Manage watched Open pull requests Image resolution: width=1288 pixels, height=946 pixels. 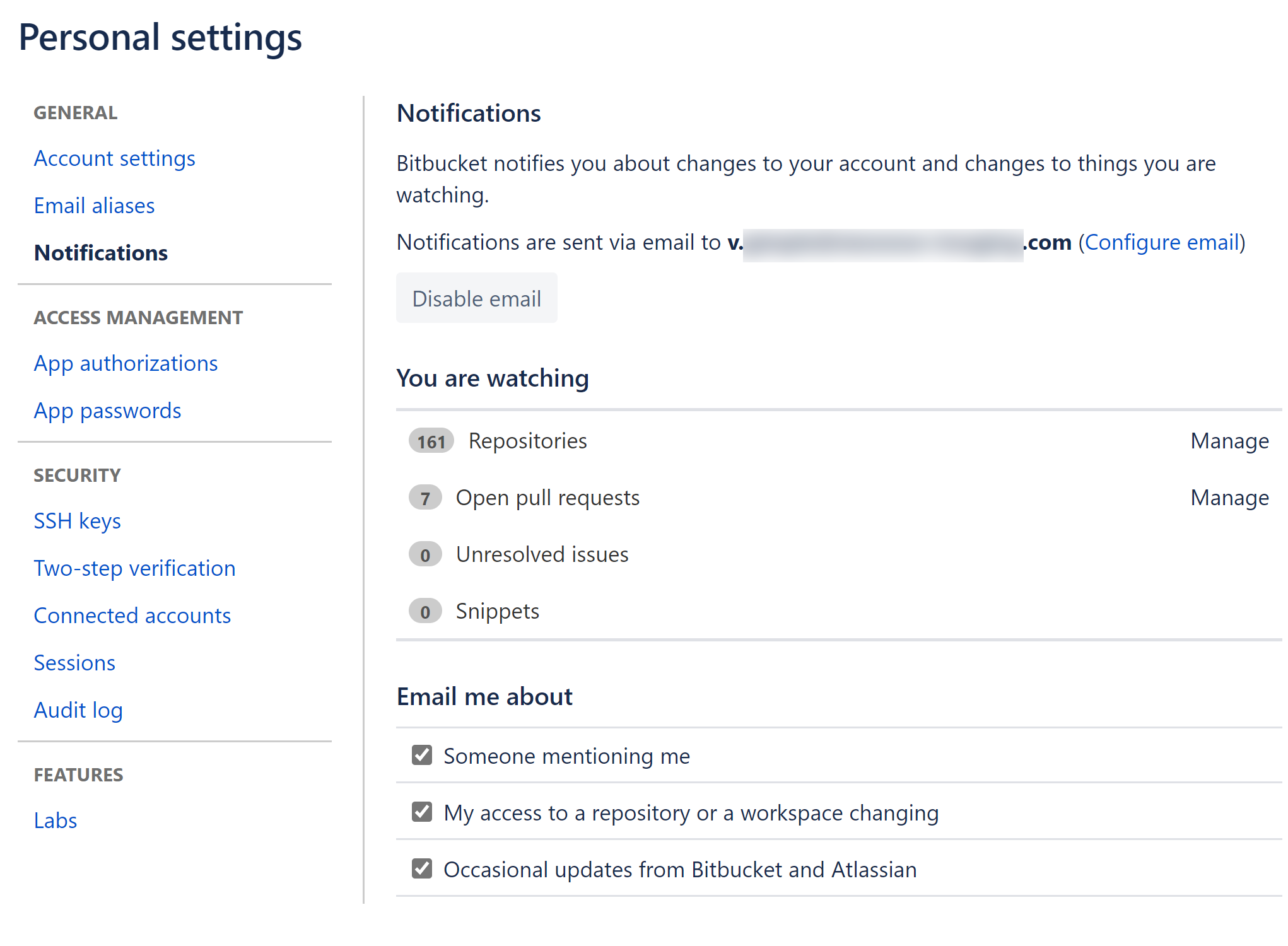[x=1229, y=498]
